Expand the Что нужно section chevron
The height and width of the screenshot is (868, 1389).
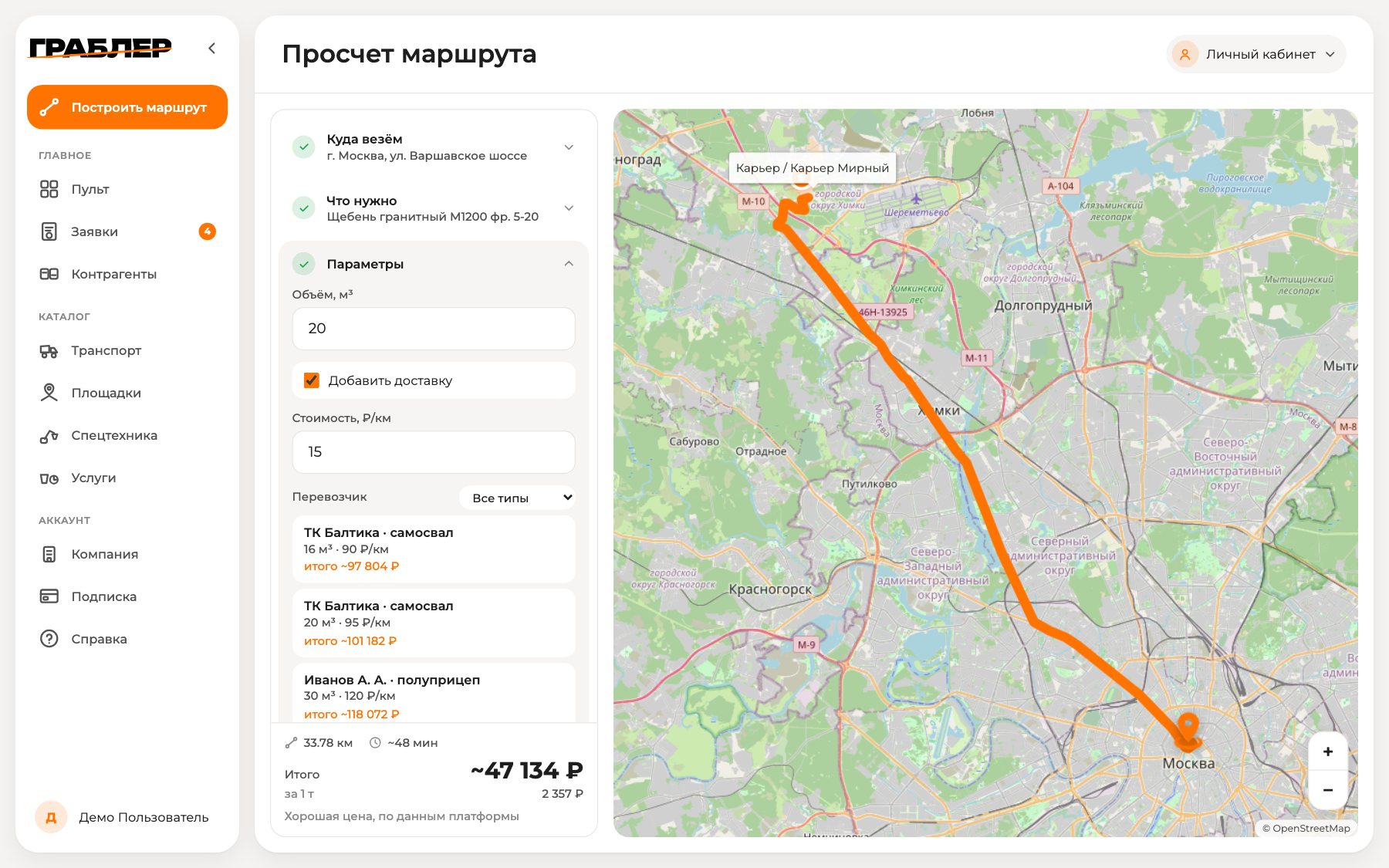[x=569, y=208]
